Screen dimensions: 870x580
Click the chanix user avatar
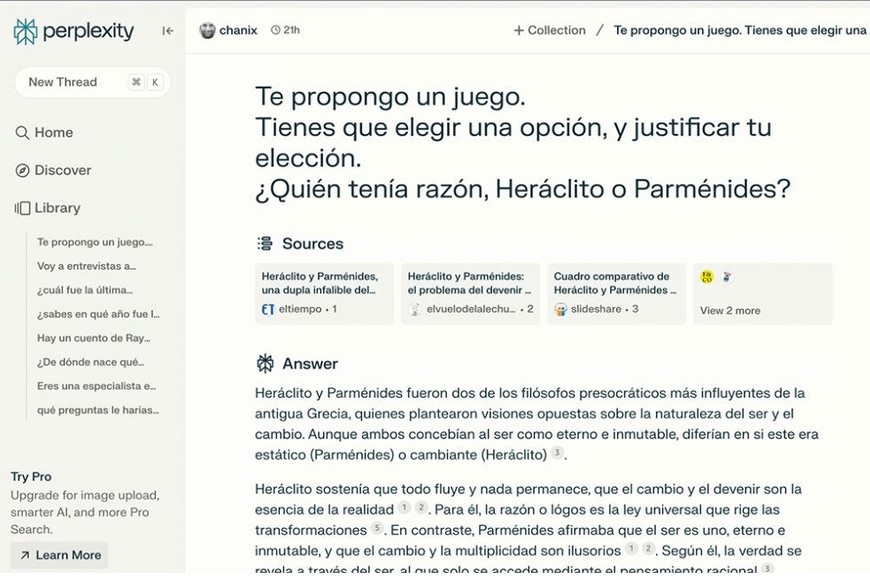tap(208, 30)
